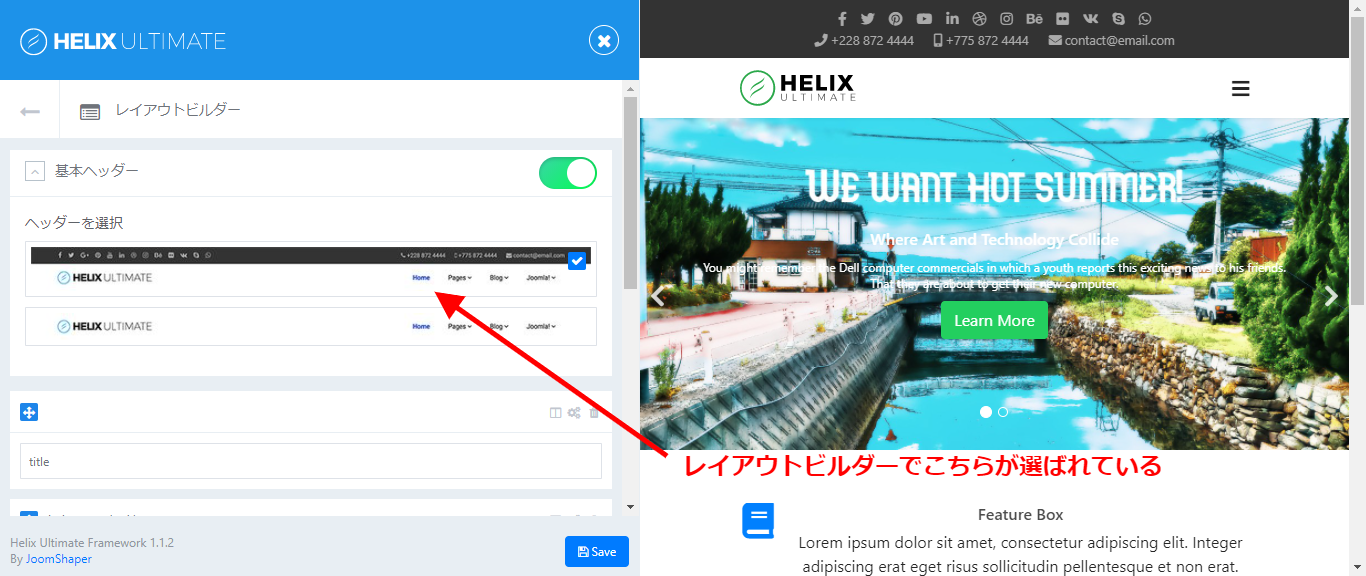
Task: Collapse the 基本ヘッダー section
Action: (35, 172)
